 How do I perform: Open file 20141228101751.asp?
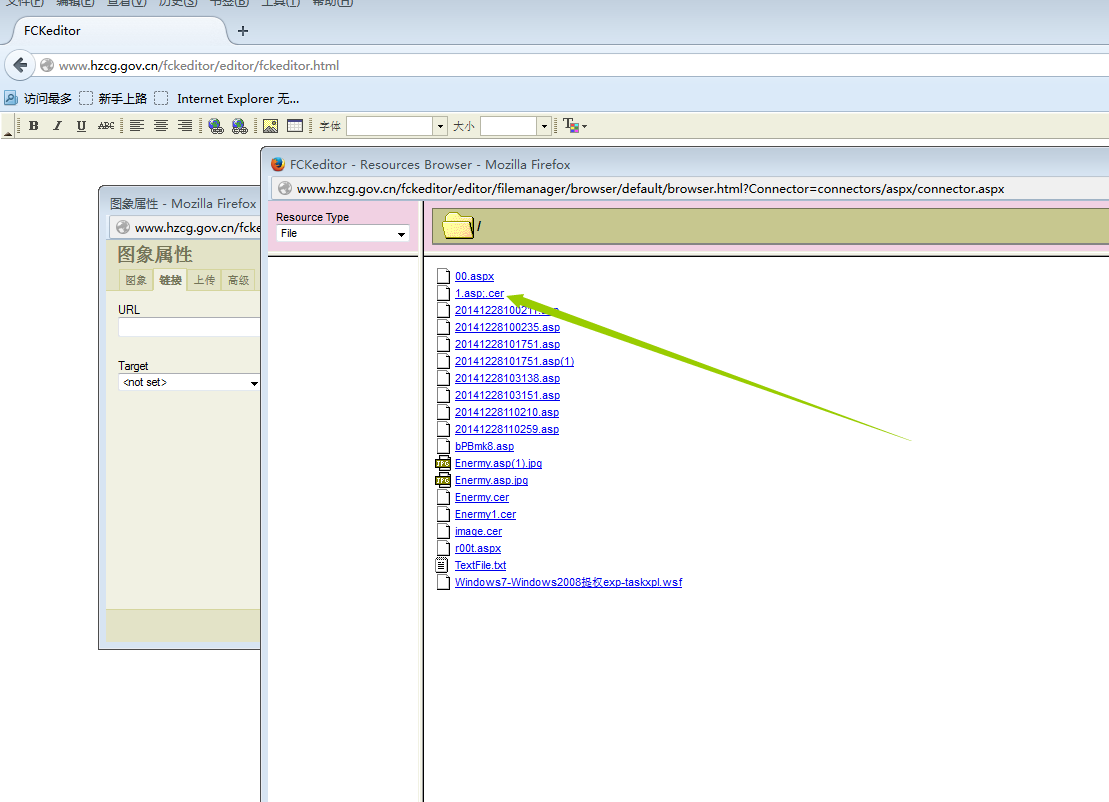[507, 344]
